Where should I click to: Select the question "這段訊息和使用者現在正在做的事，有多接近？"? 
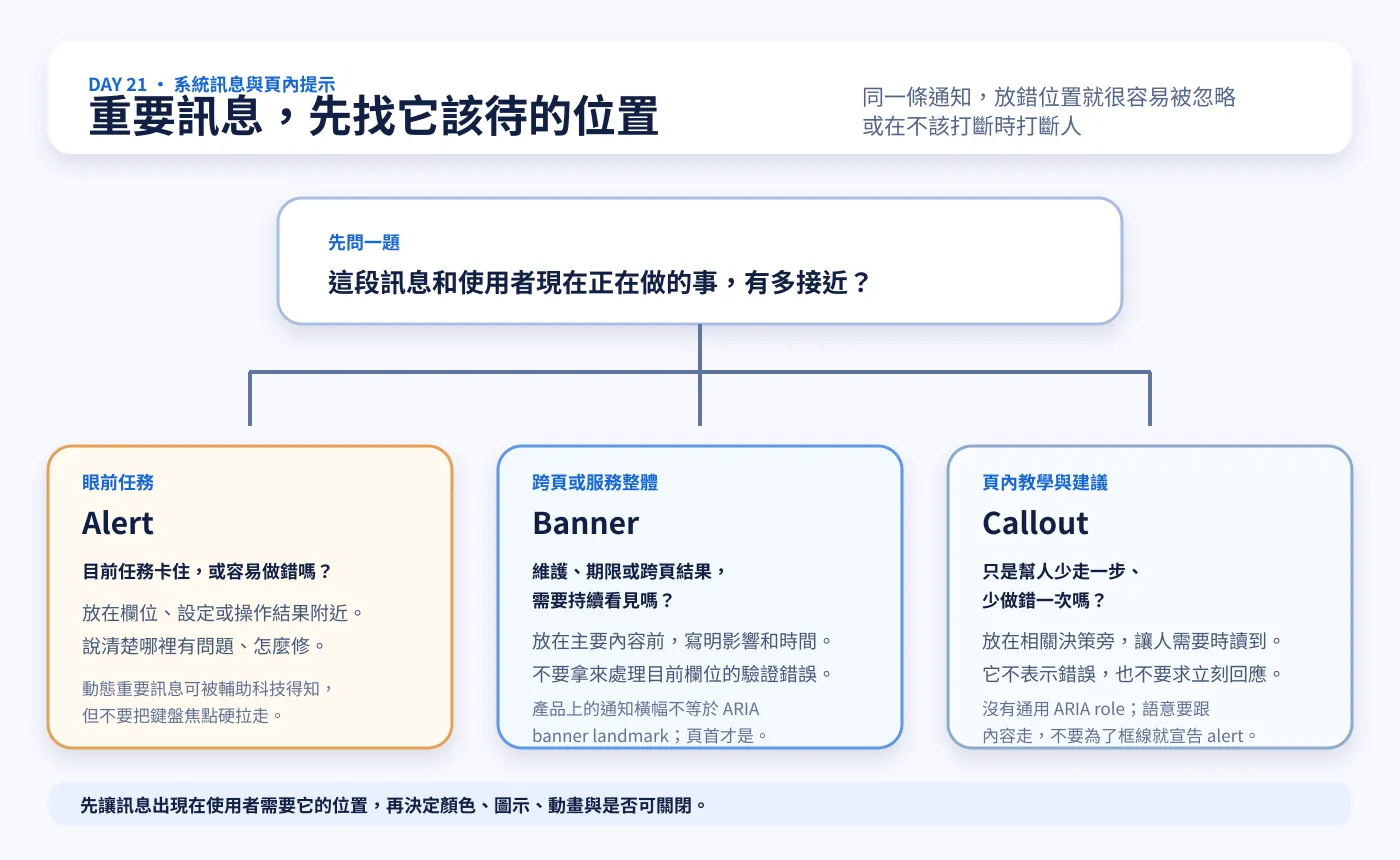point(600,283)
